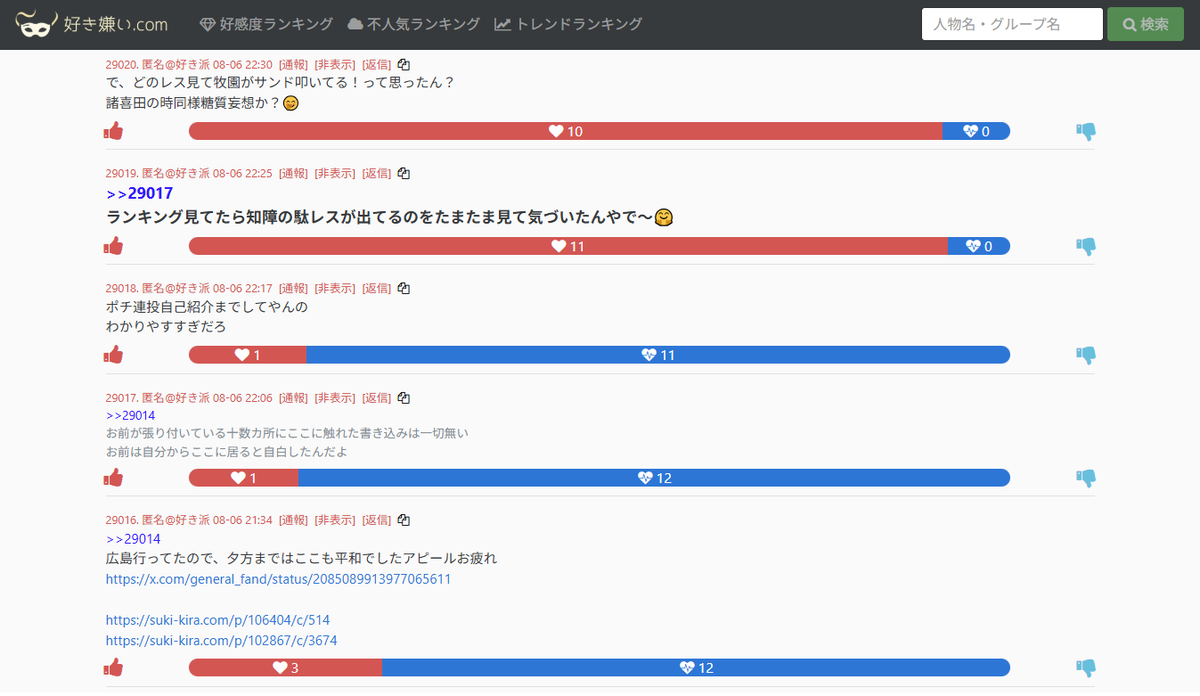Click grey text お前は自分からここに居ると自白したんだよ
The height and width of the screenshot is (696, 1200).
click(227, 452)
